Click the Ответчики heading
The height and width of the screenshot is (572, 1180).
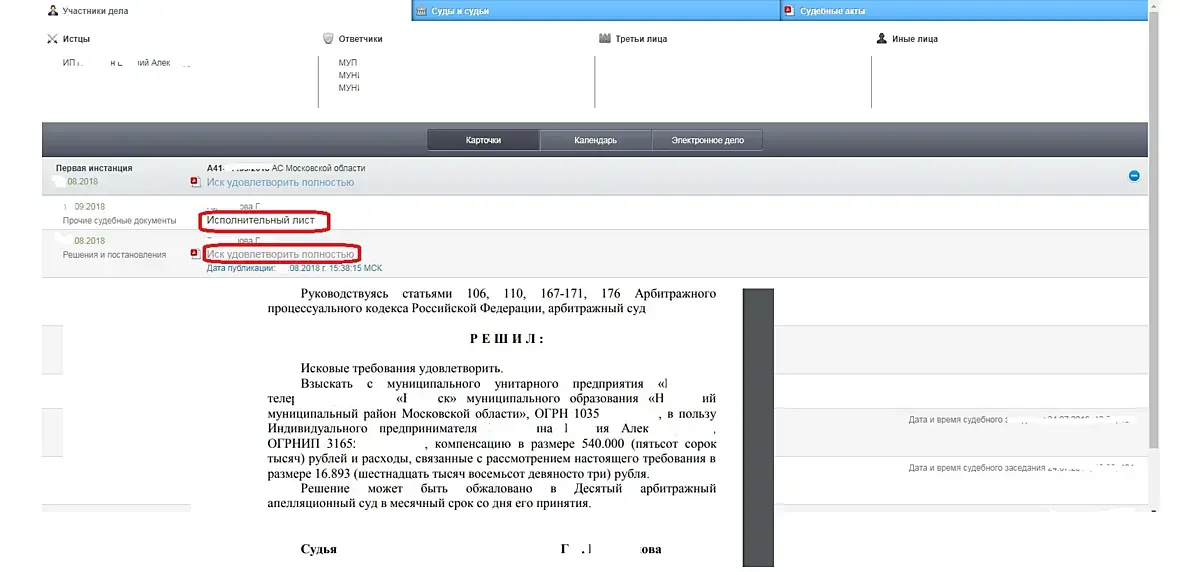pyautogui.click(x=360, y=38)
